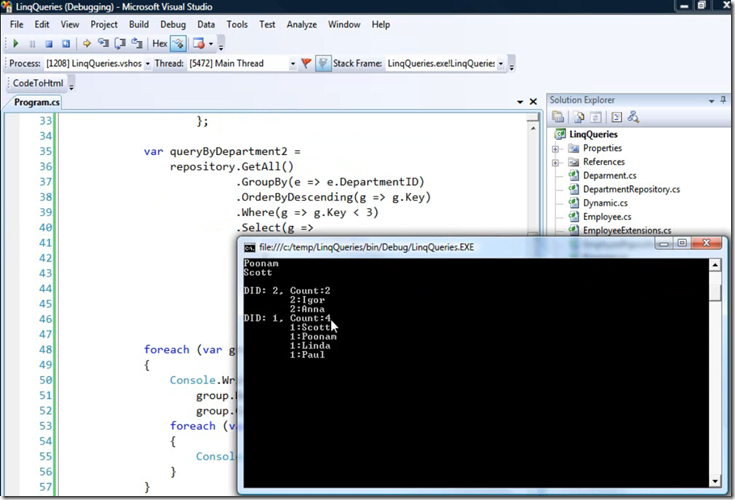Image resolution: width=735 pixels, height=500 pixels.
Task: Select EmployeeExtensions.cs in Solution Explorer
Action: pos(627,231)
